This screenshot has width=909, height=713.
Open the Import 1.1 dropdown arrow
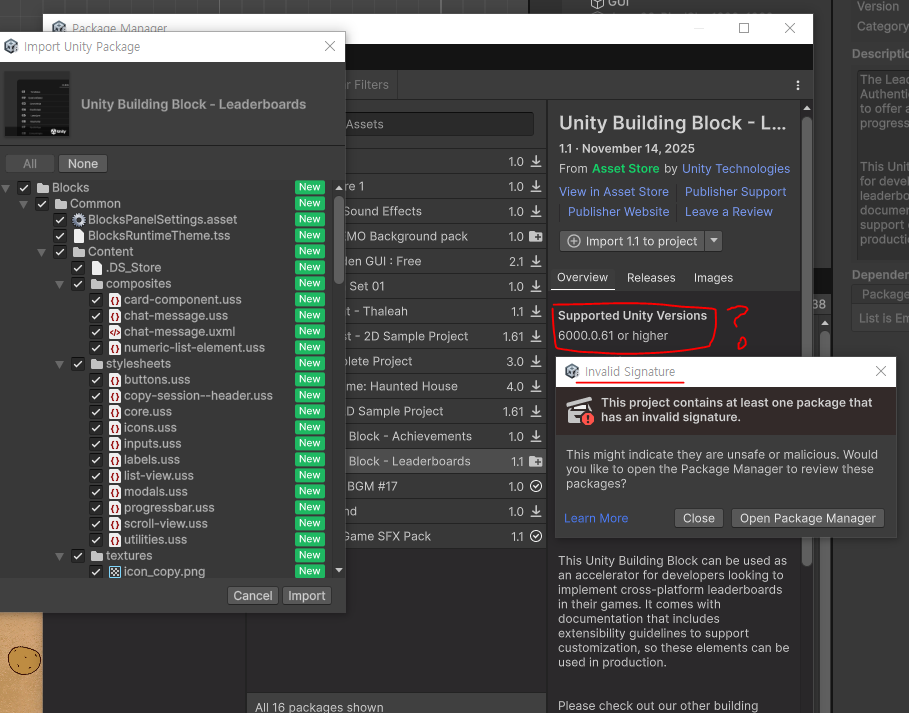click(714, 241)
